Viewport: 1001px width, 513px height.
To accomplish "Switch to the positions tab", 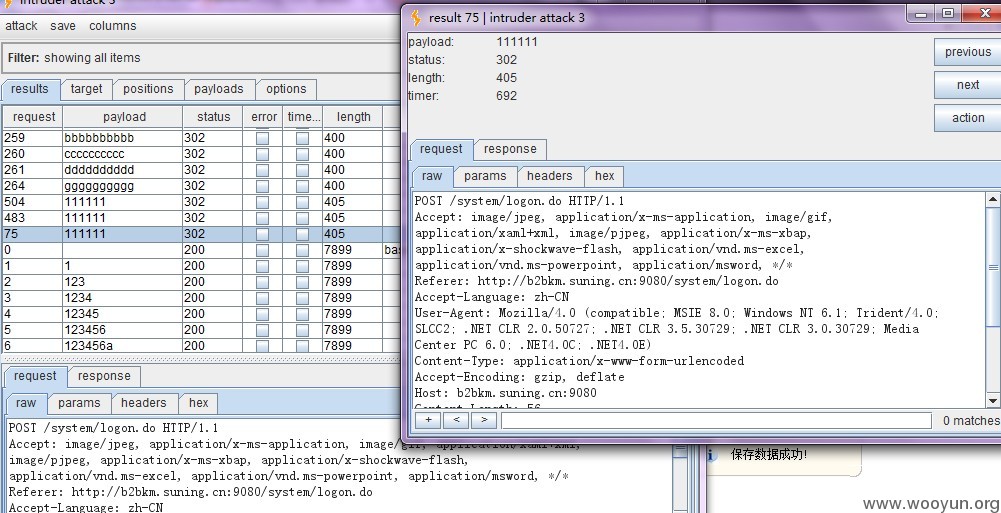I will pyautogui.click(x=148, y=89).
